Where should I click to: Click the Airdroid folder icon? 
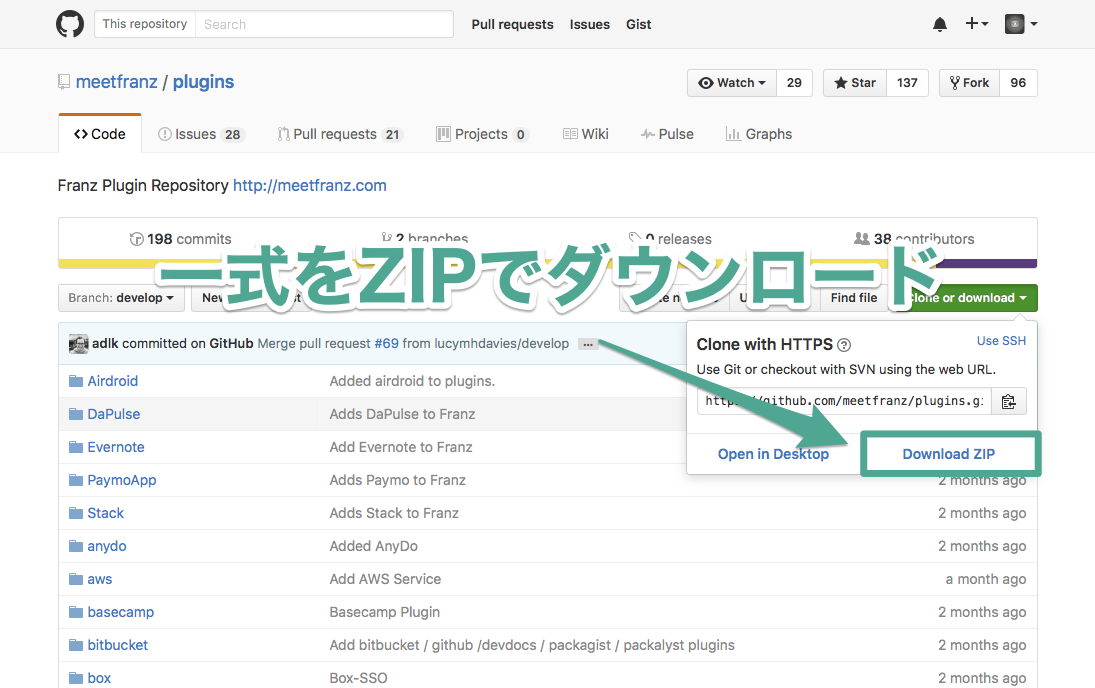[x=76, y=381]
